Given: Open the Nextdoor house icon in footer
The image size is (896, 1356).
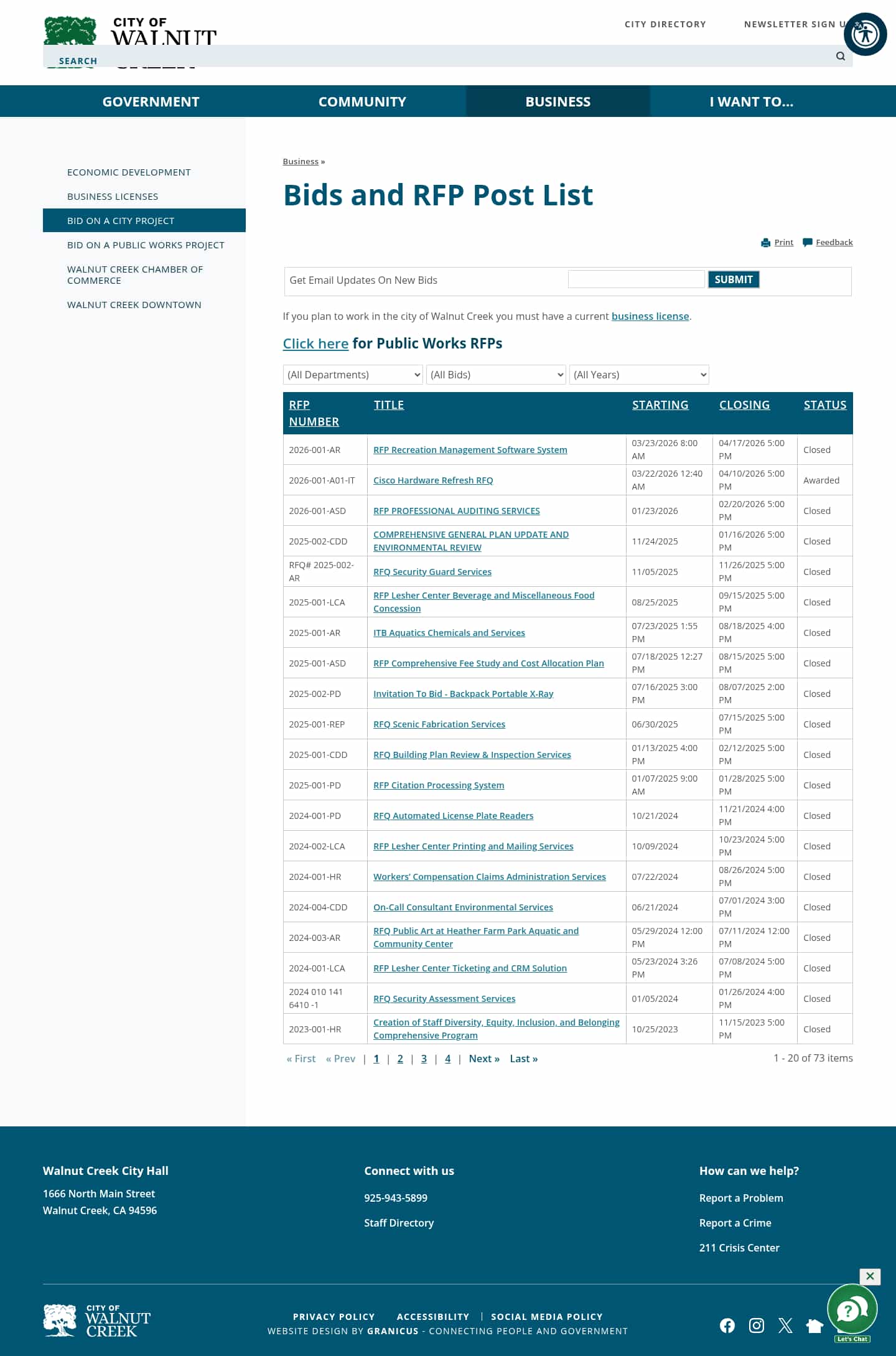Looking at the screenshot, I should click(x=814, y=1326).
